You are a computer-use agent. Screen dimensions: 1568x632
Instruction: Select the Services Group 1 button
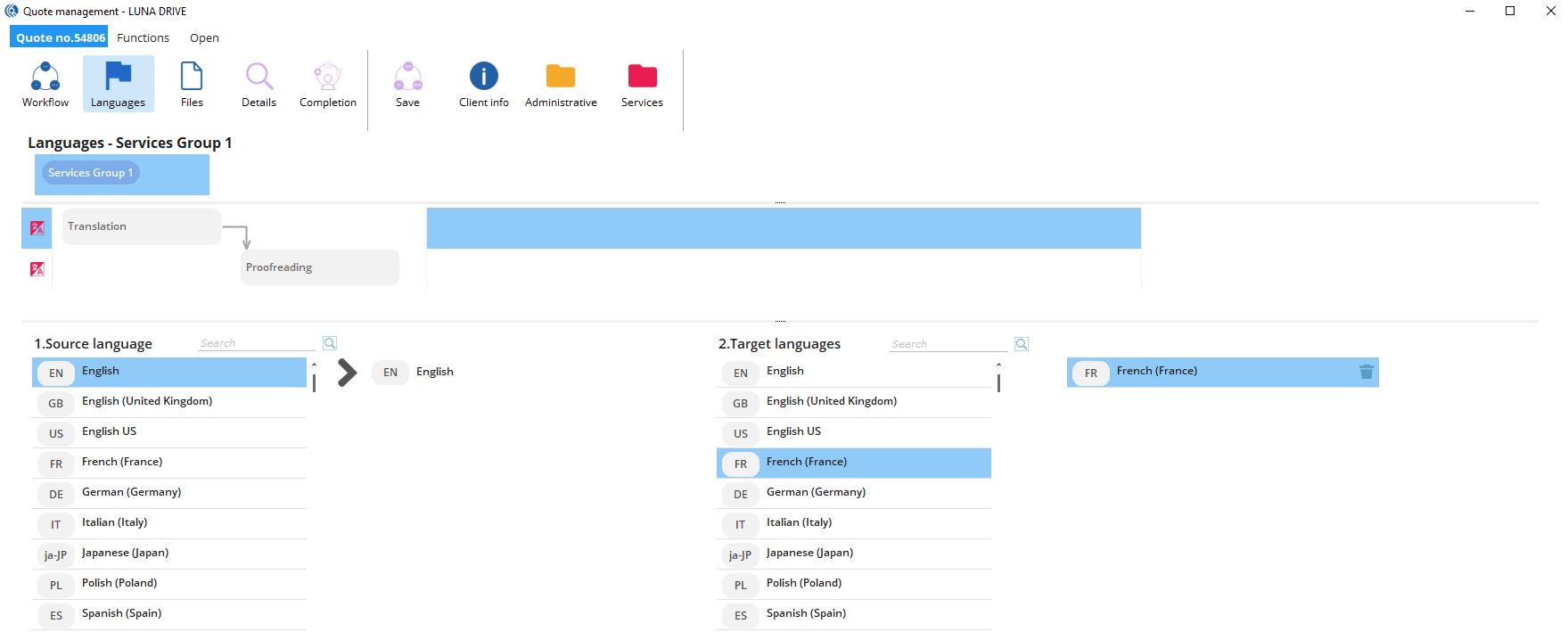point(90,173)
